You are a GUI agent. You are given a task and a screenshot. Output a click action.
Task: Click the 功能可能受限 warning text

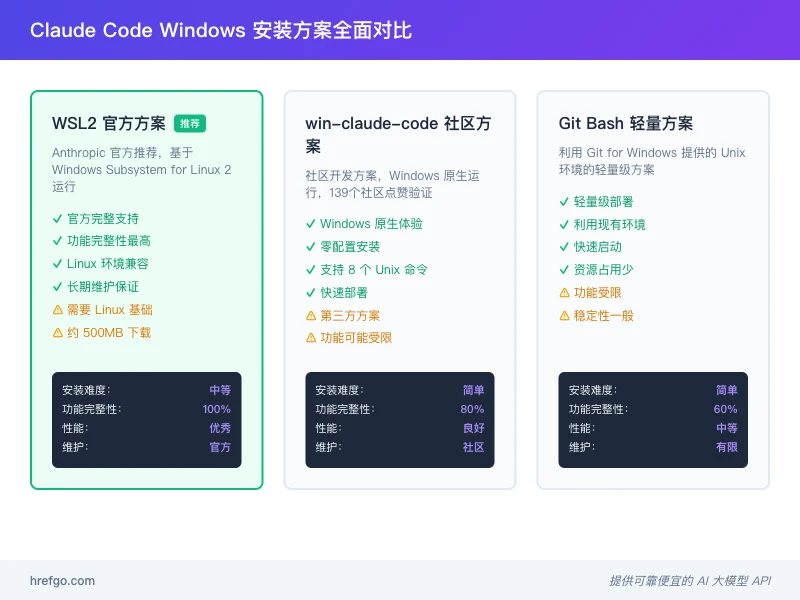pos(356,338)
